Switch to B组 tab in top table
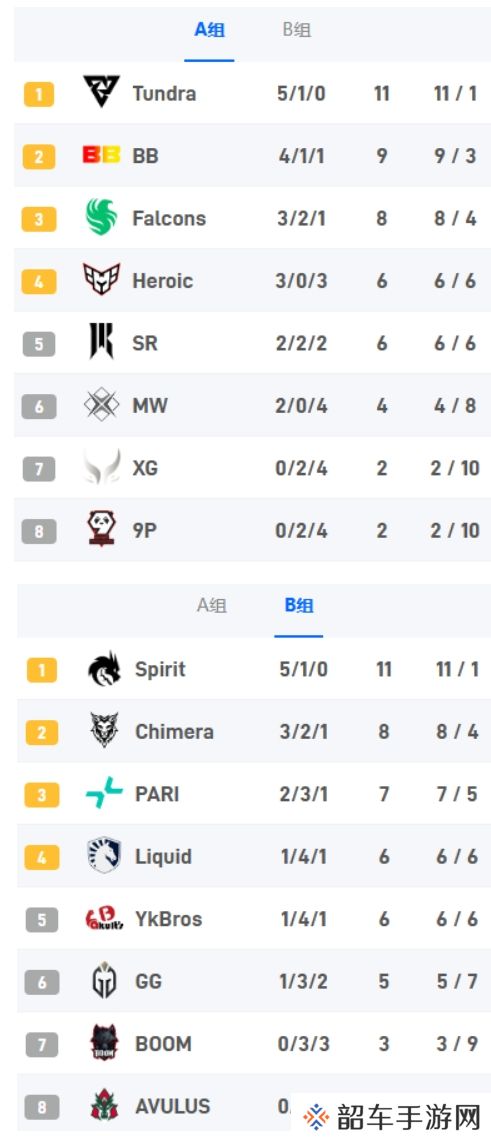The height and width of the screenshot is (1143, 491). 296,31
